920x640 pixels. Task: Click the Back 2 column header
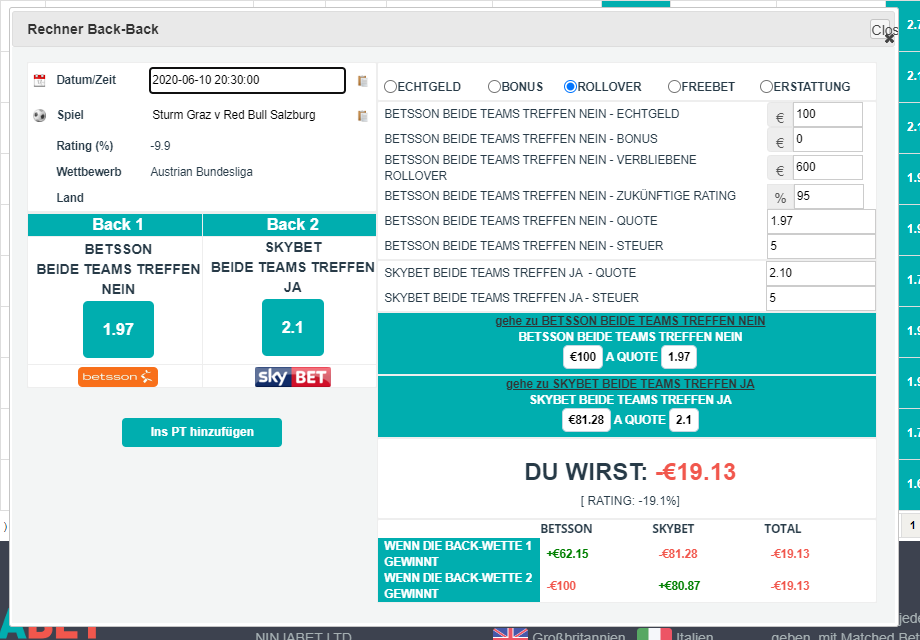[x=290, y=225]
